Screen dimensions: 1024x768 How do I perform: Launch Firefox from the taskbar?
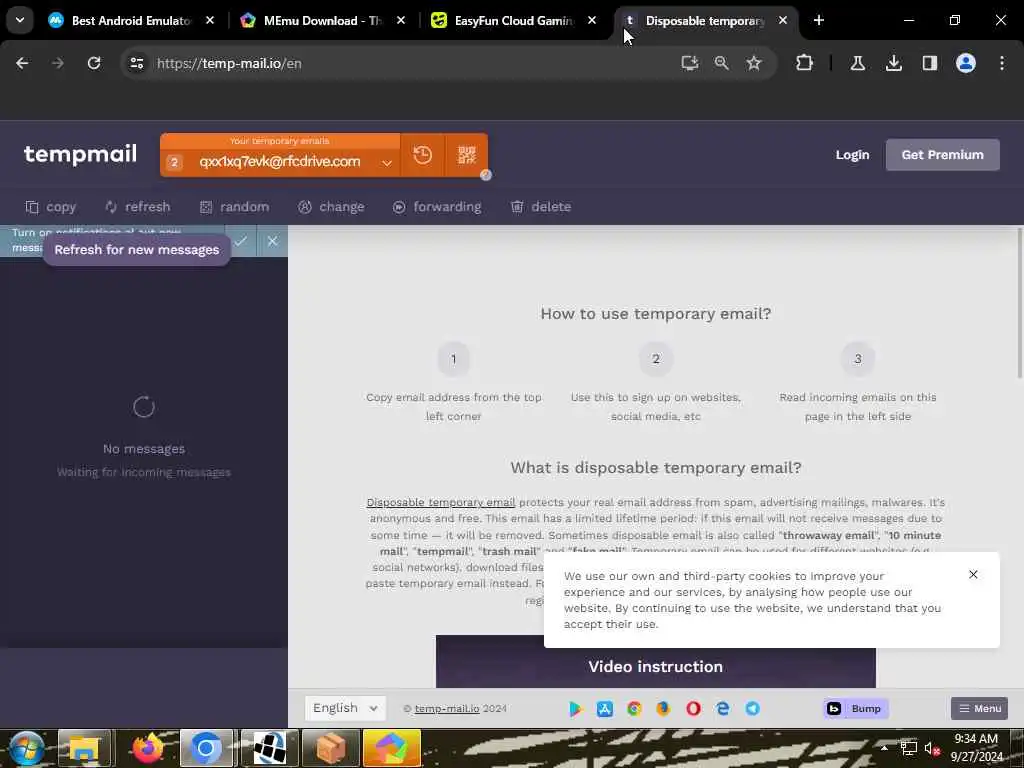click(x=147, y=748)
